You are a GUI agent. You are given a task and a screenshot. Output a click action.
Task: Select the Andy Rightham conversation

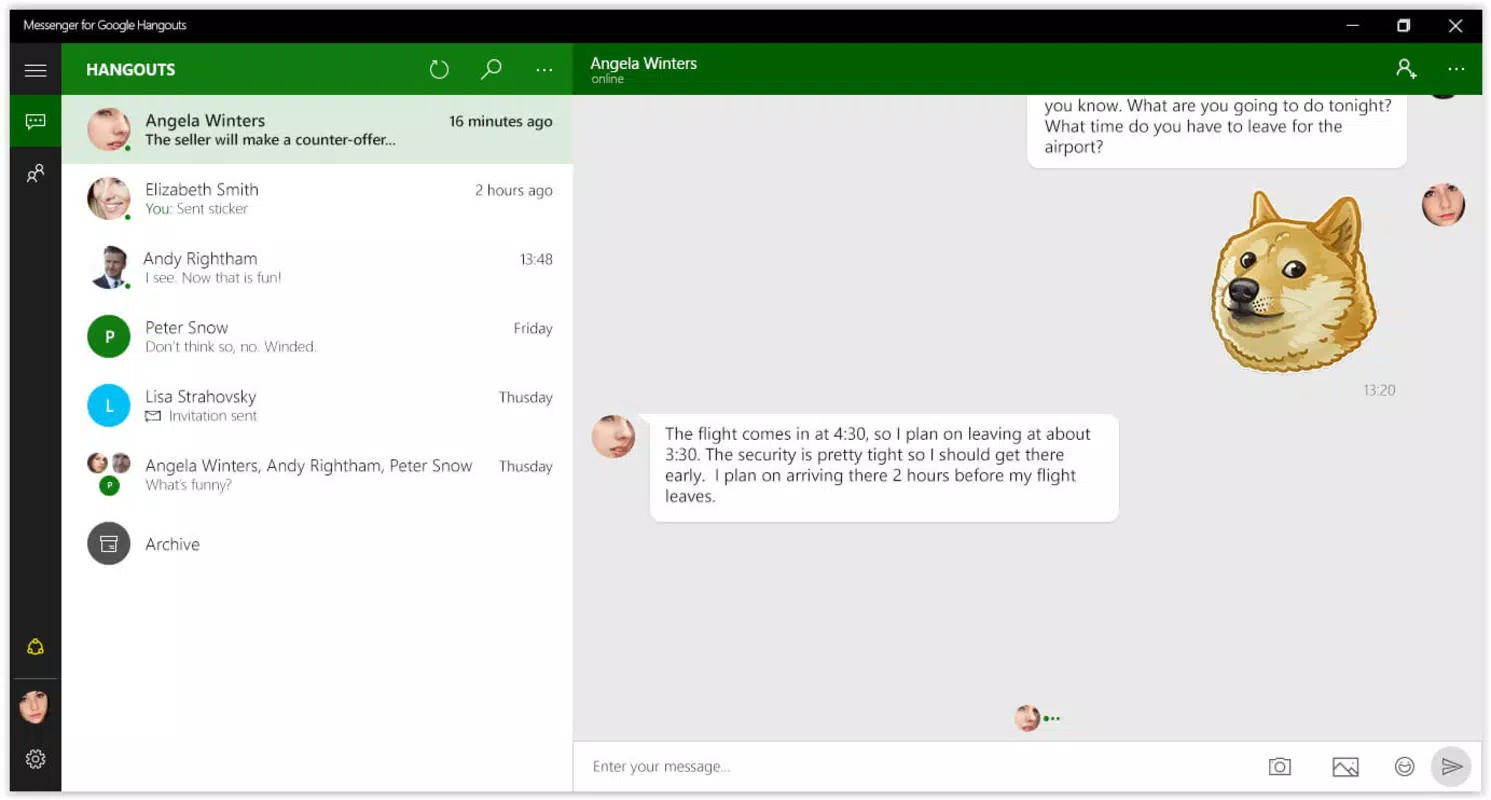point(317,268)
